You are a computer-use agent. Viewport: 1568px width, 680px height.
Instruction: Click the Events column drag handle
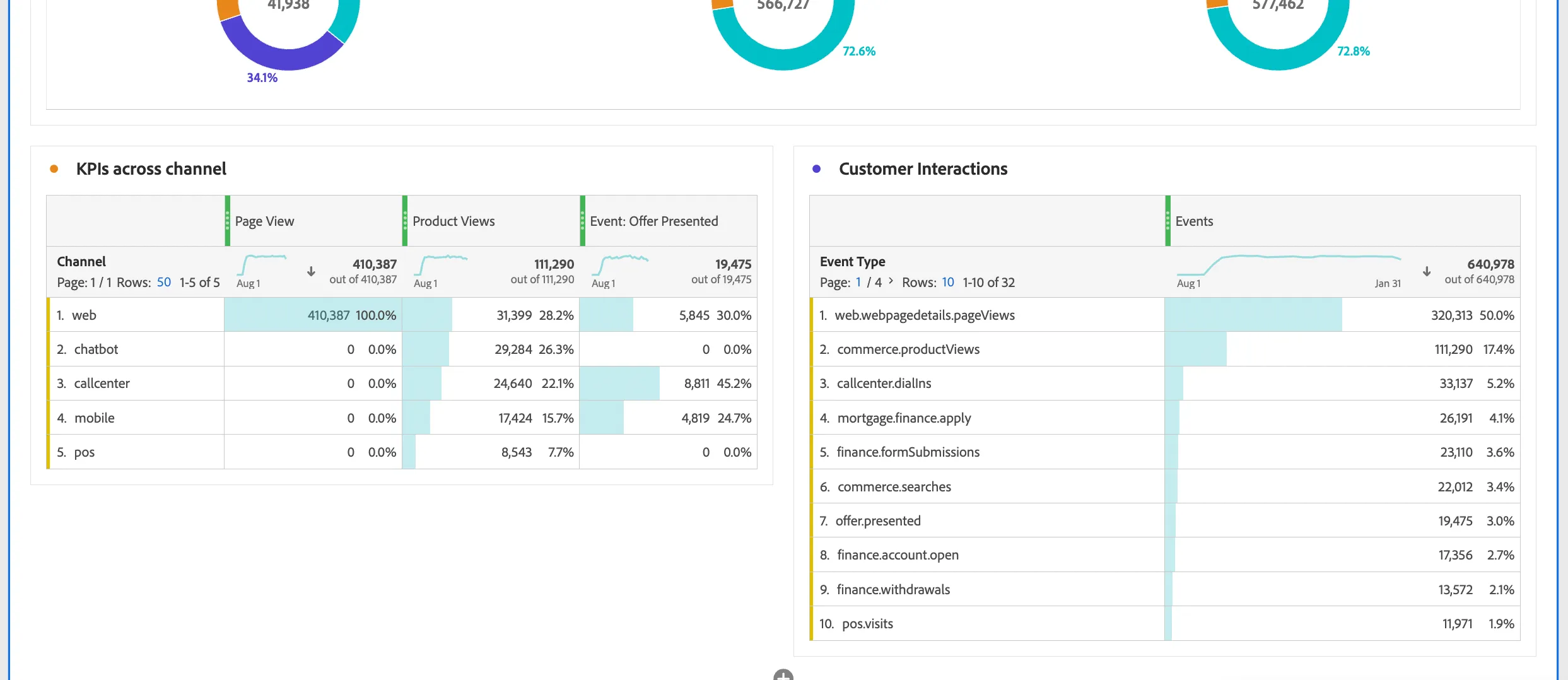coord(1168,221)
